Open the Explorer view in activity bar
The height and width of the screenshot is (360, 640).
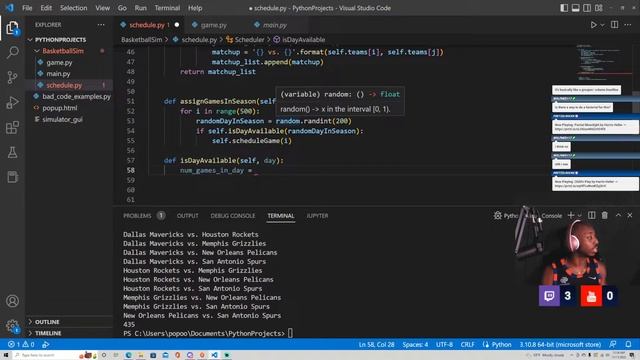12,28
